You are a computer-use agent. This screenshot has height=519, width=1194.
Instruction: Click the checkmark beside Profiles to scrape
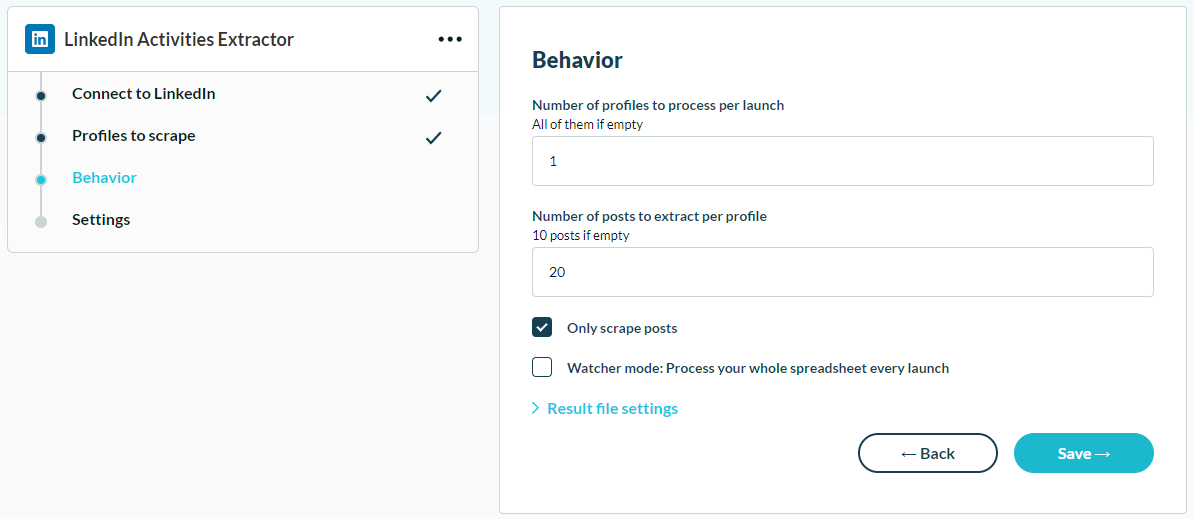(x=433, y=138)
